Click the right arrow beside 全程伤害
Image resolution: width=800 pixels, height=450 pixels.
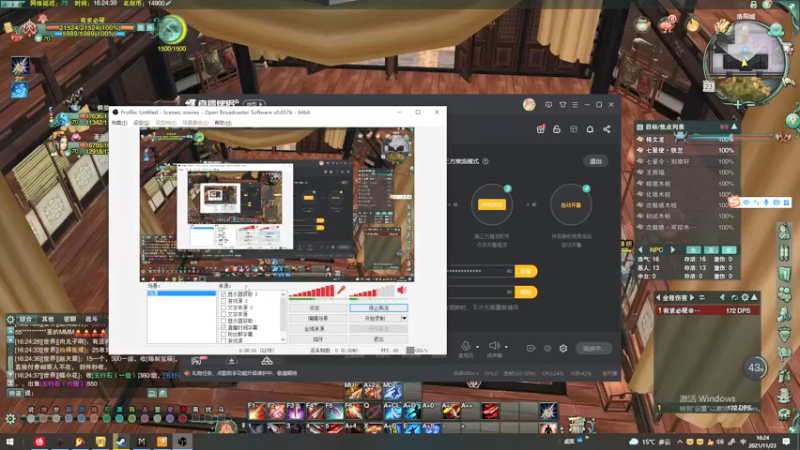[692, 297]
